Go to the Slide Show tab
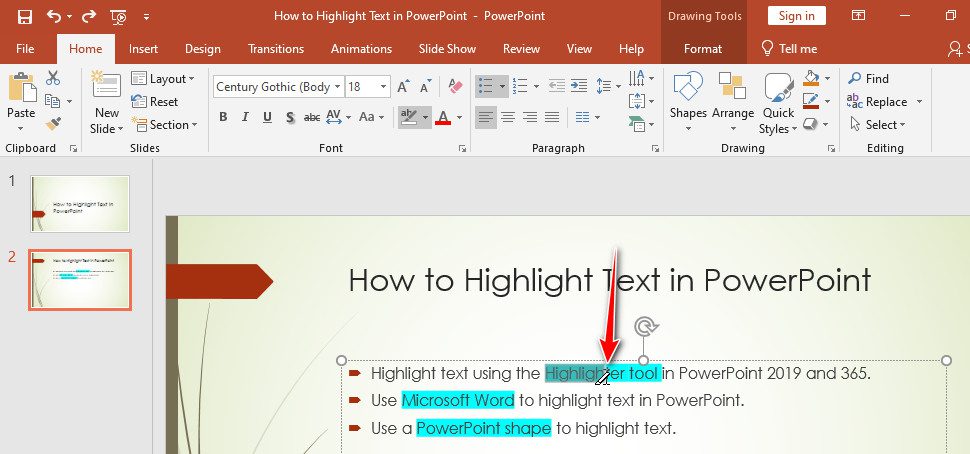 pos(447,49)
